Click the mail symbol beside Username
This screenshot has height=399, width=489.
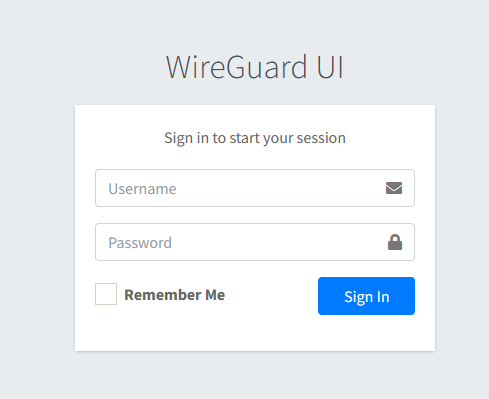click(x=394, y=188)
